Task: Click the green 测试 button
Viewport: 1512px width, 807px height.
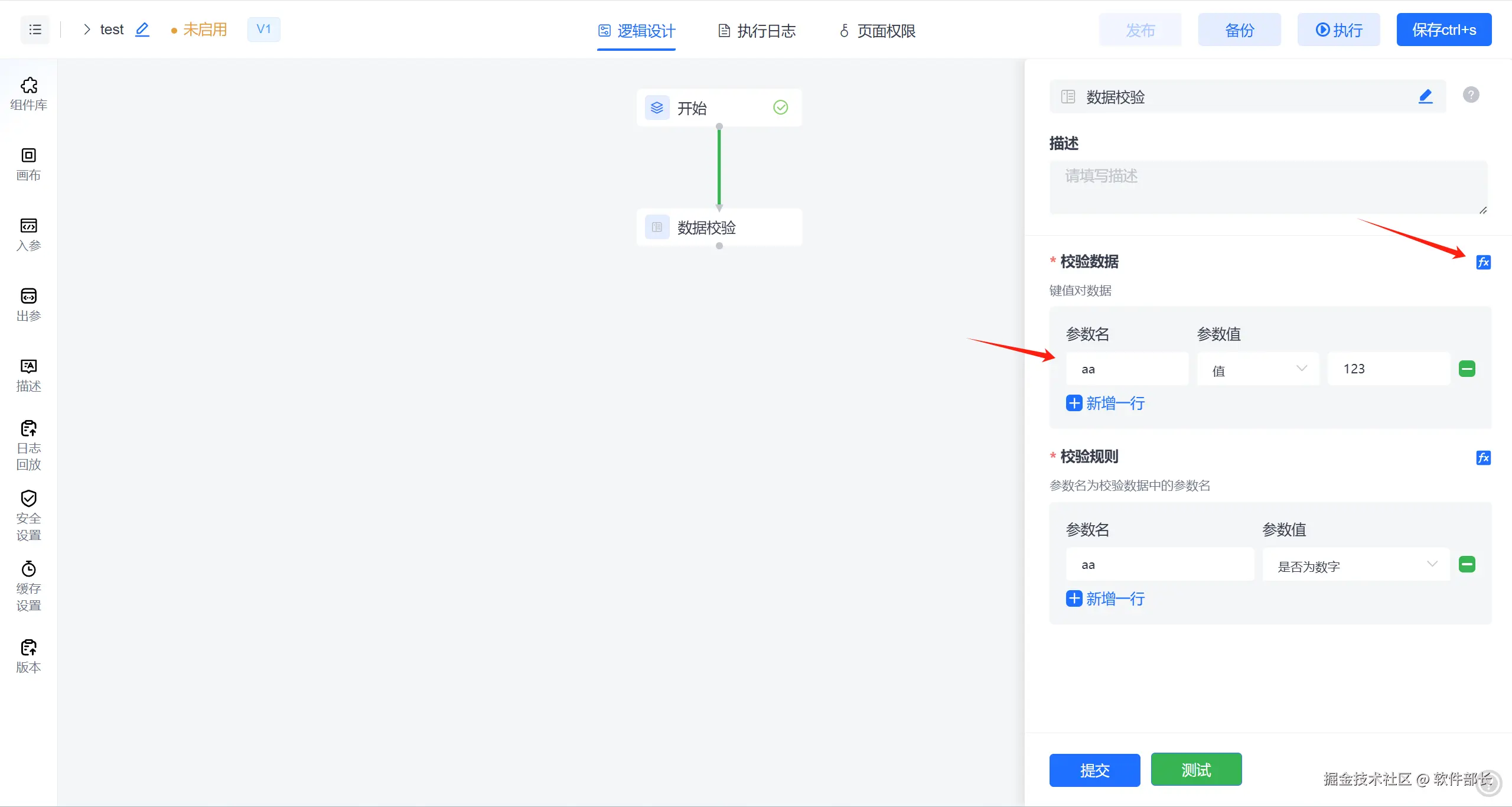Action: click(1196, 770)
